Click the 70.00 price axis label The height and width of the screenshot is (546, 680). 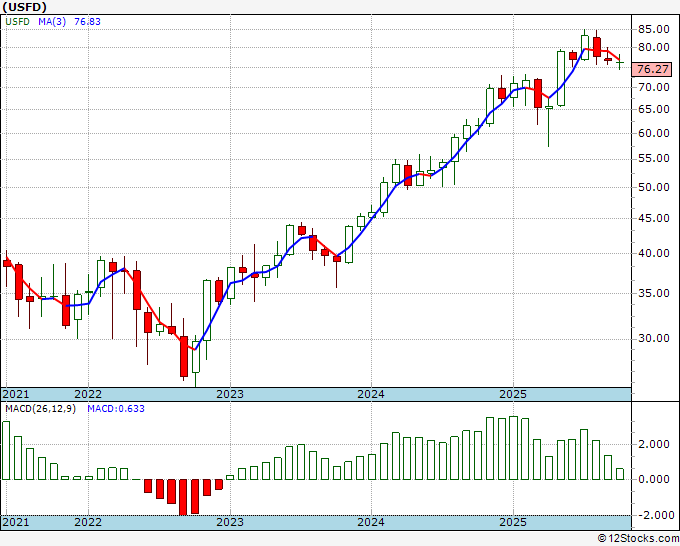[x=654, y=87]
